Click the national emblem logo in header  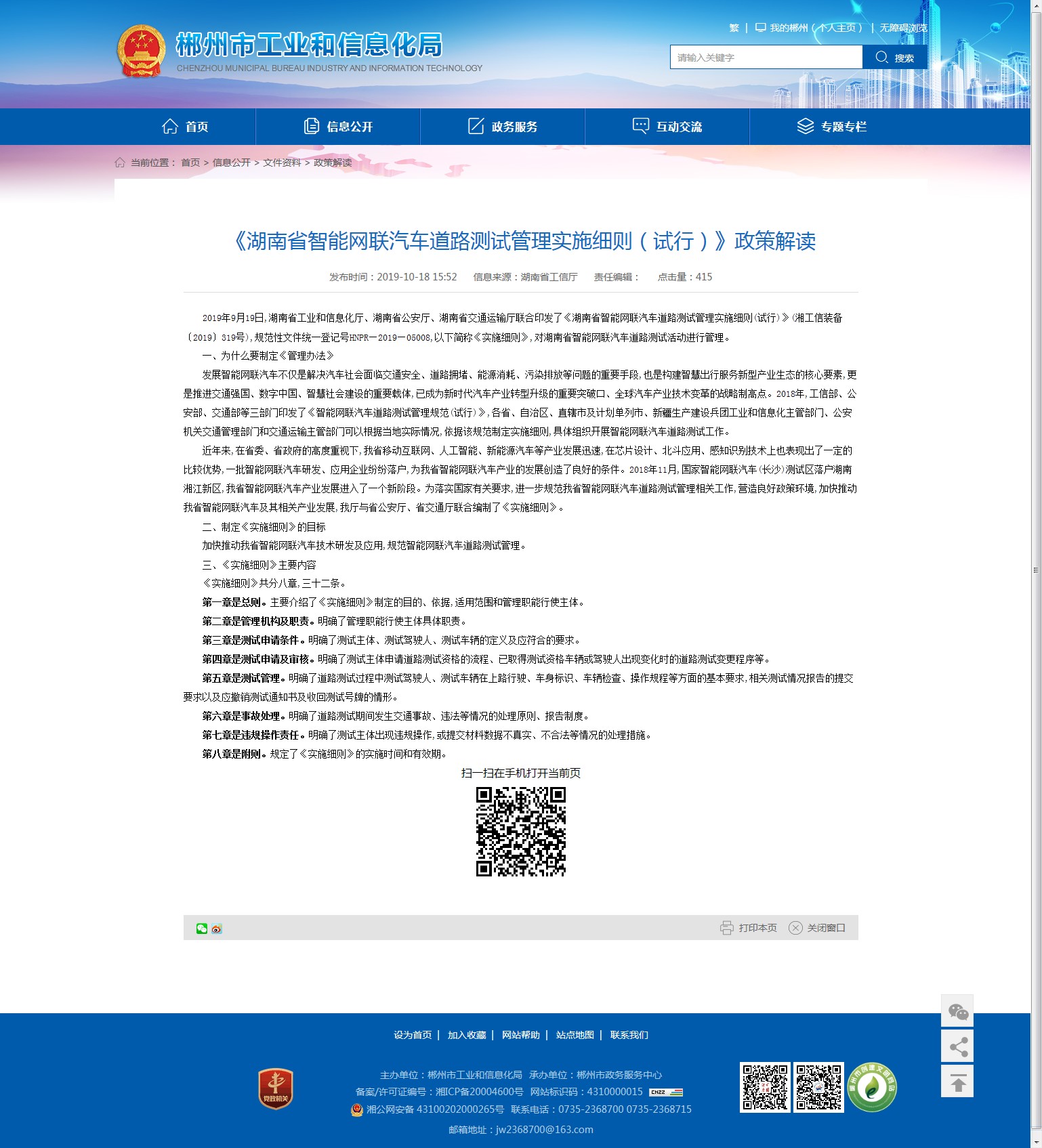141,51
